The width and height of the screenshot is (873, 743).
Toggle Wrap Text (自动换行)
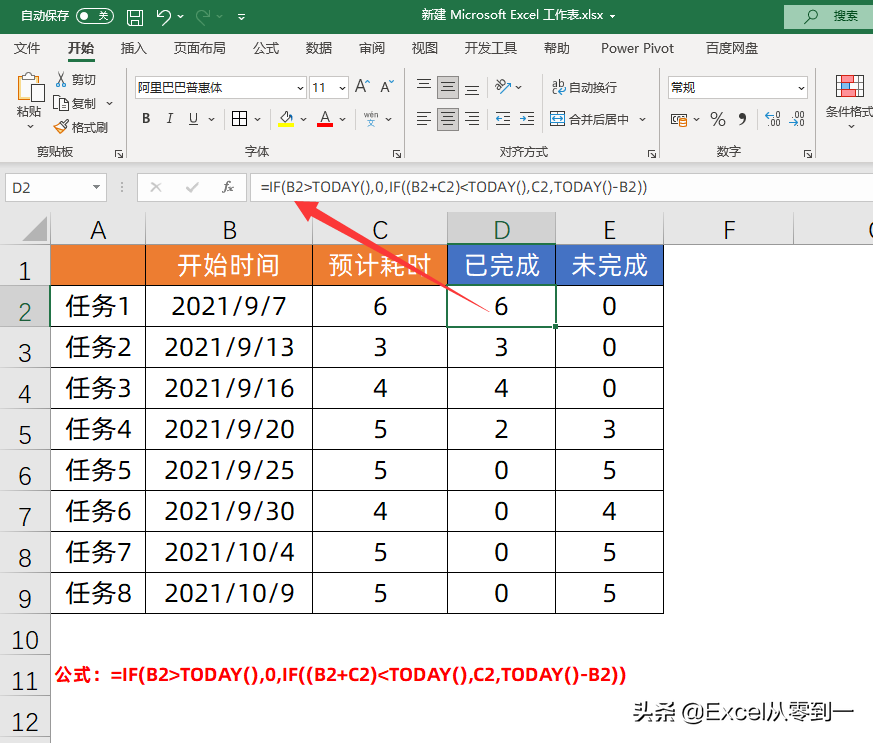[x=584, y=87]
